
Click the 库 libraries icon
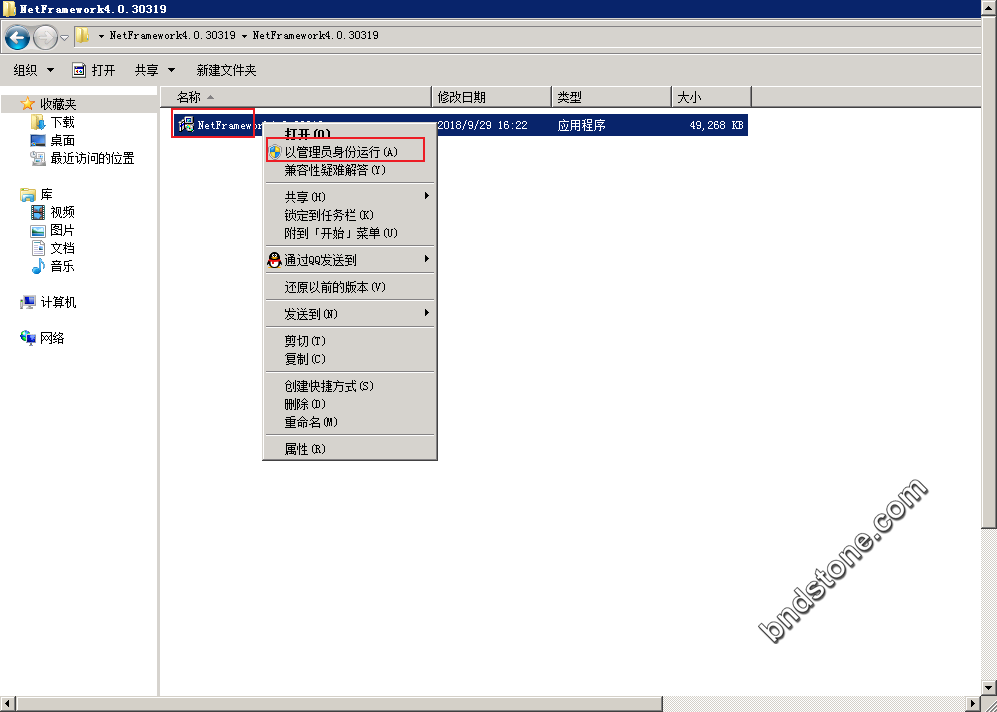[27, 194]
